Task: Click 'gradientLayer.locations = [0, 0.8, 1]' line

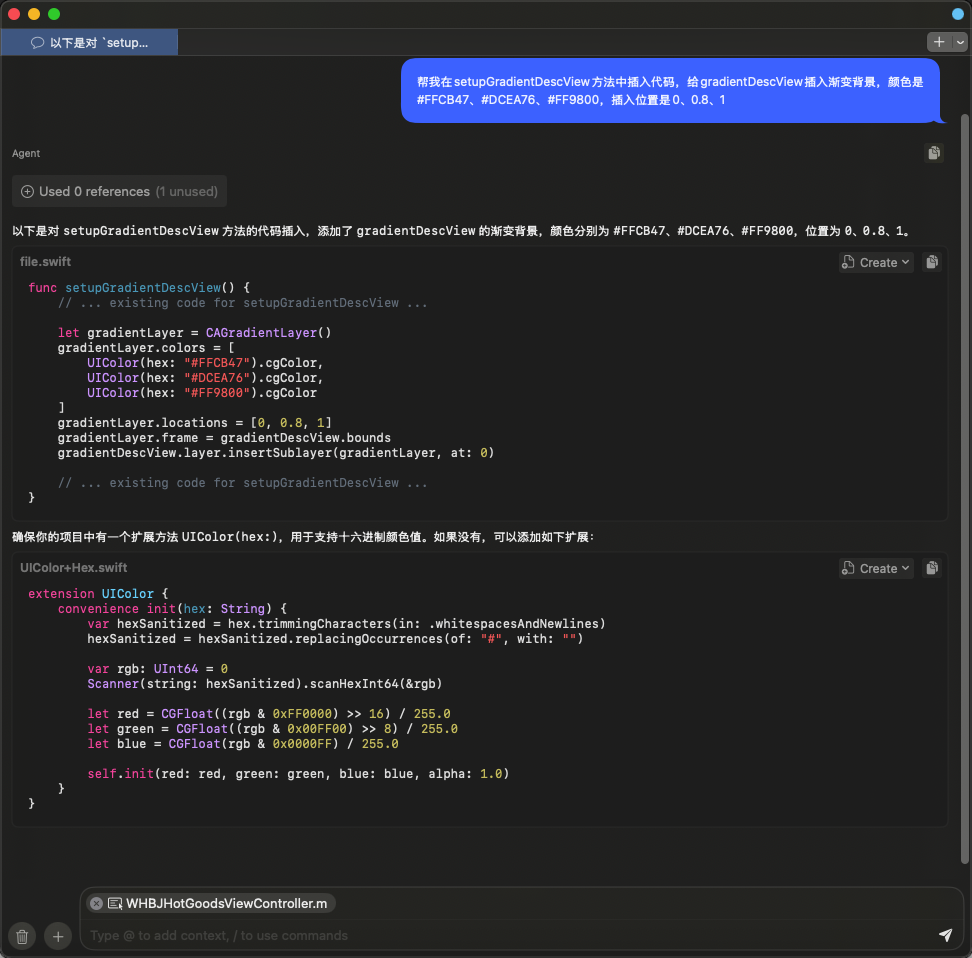Action: click(x=195, y=423)
